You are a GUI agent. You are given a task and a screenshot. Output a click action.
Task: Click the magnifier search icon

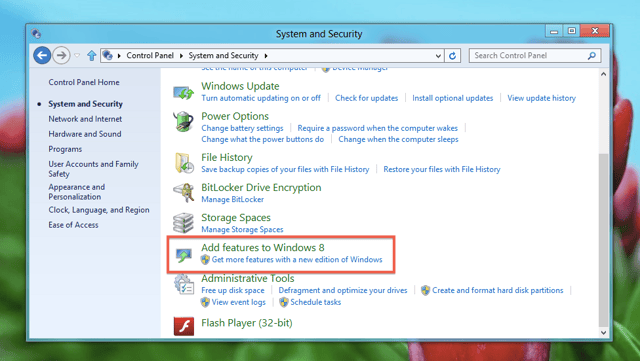[592, 56]
